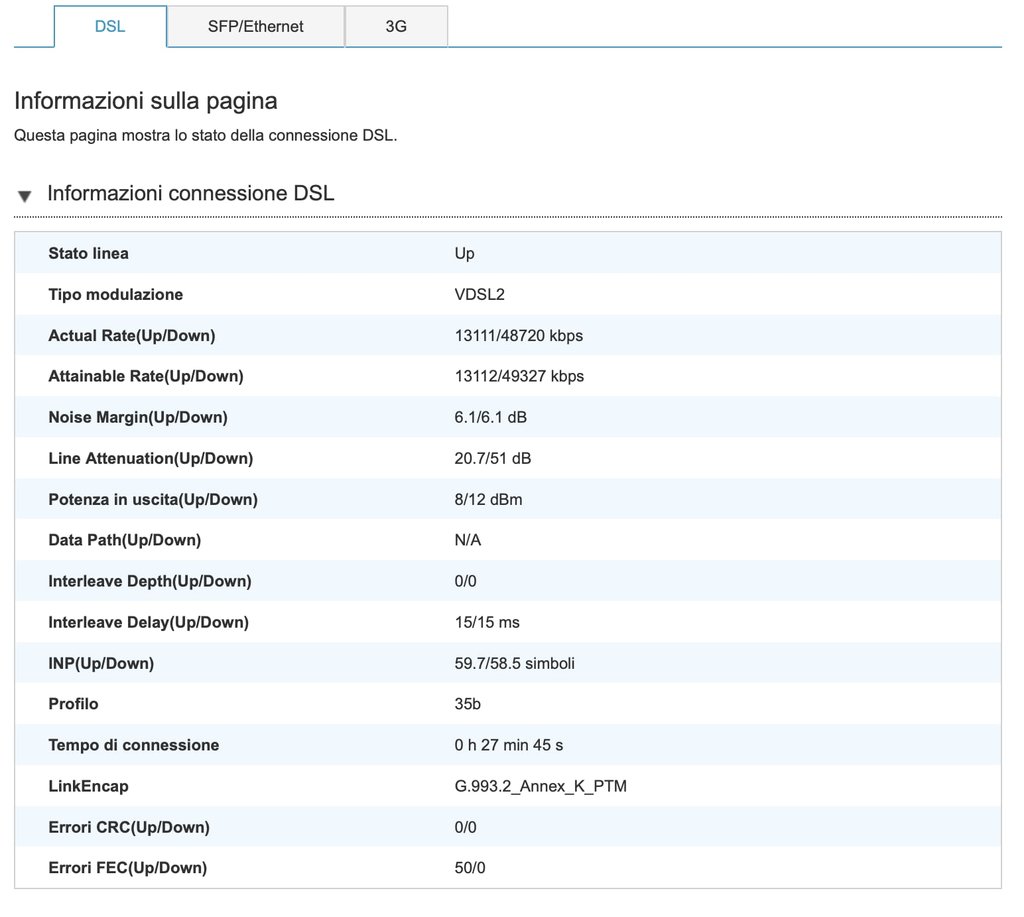Open the 3G tab
Viewport: 1024px width, 917px height.
tap(396, 26)
